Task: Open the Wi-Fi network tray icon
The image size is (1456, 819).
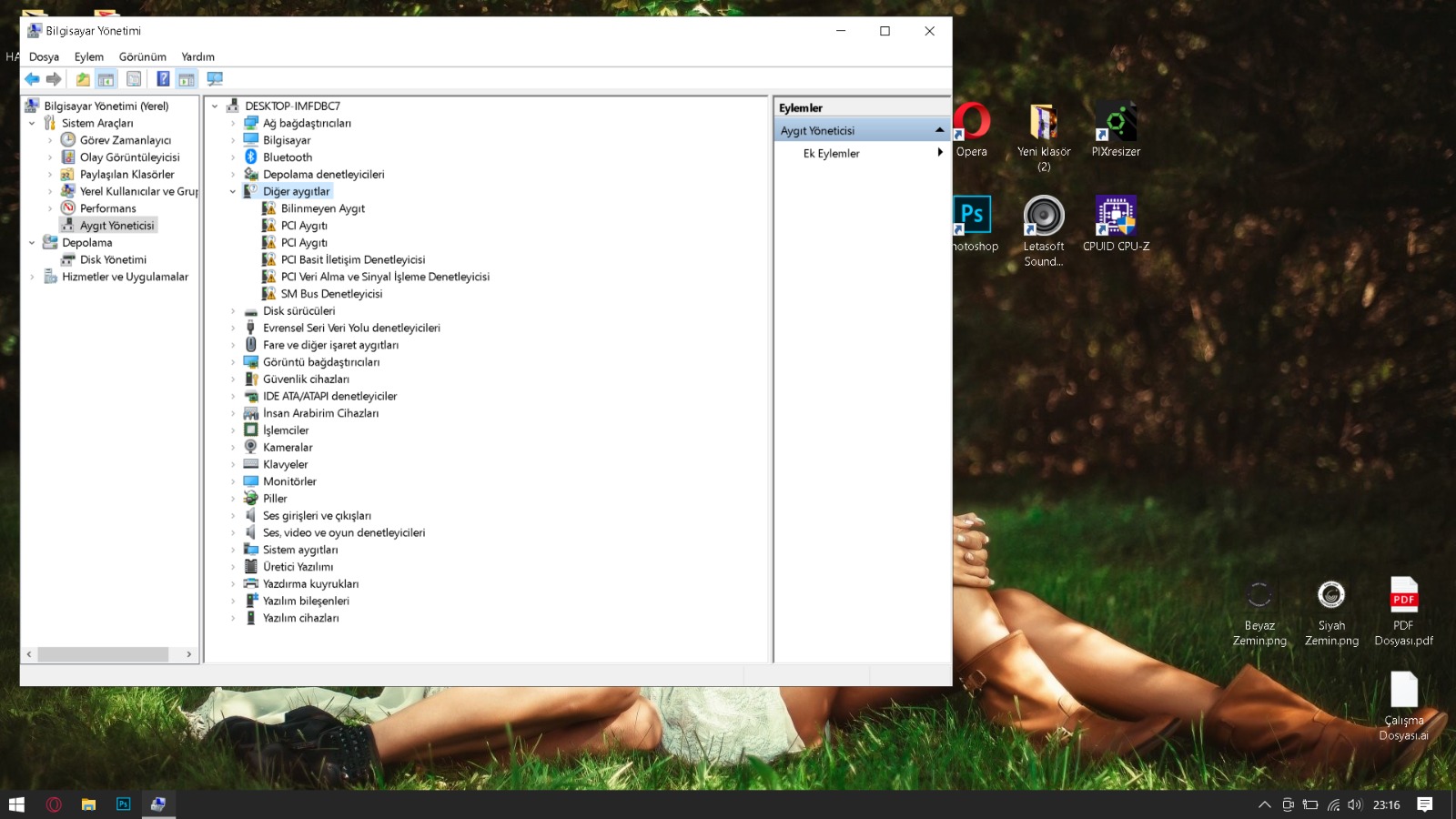Action: [1333, 804]
